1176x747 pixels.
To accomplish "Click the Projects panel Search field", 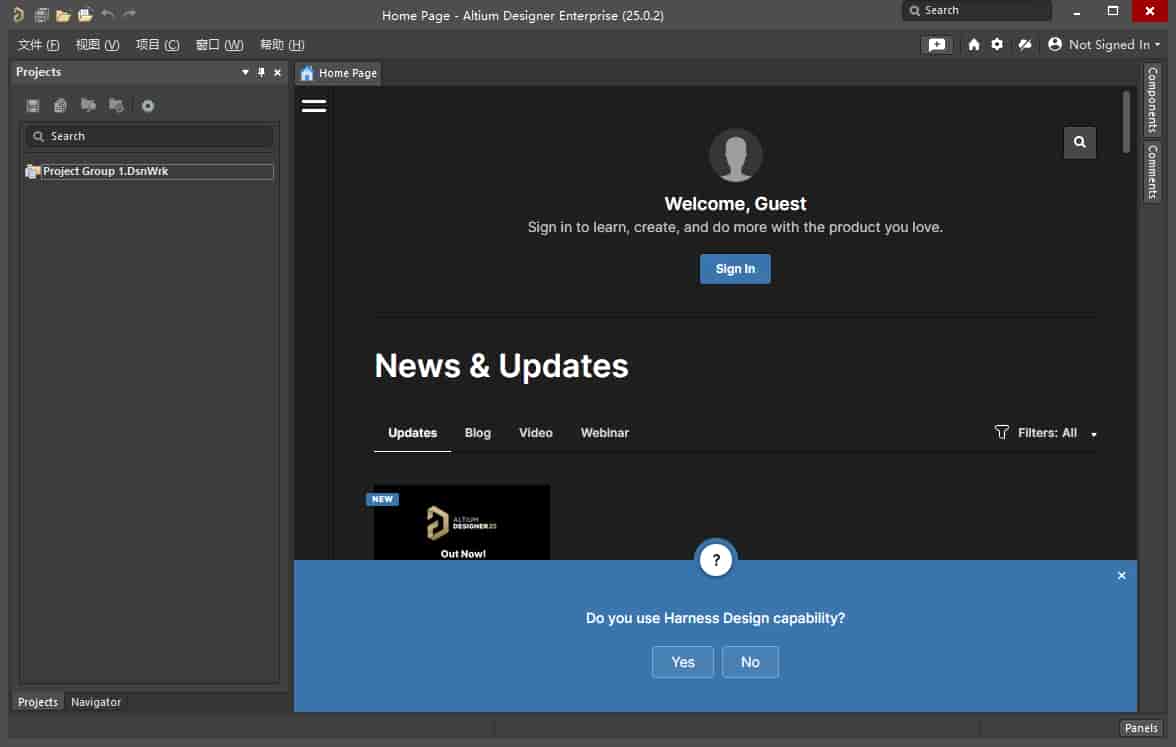I will [150, 136].
